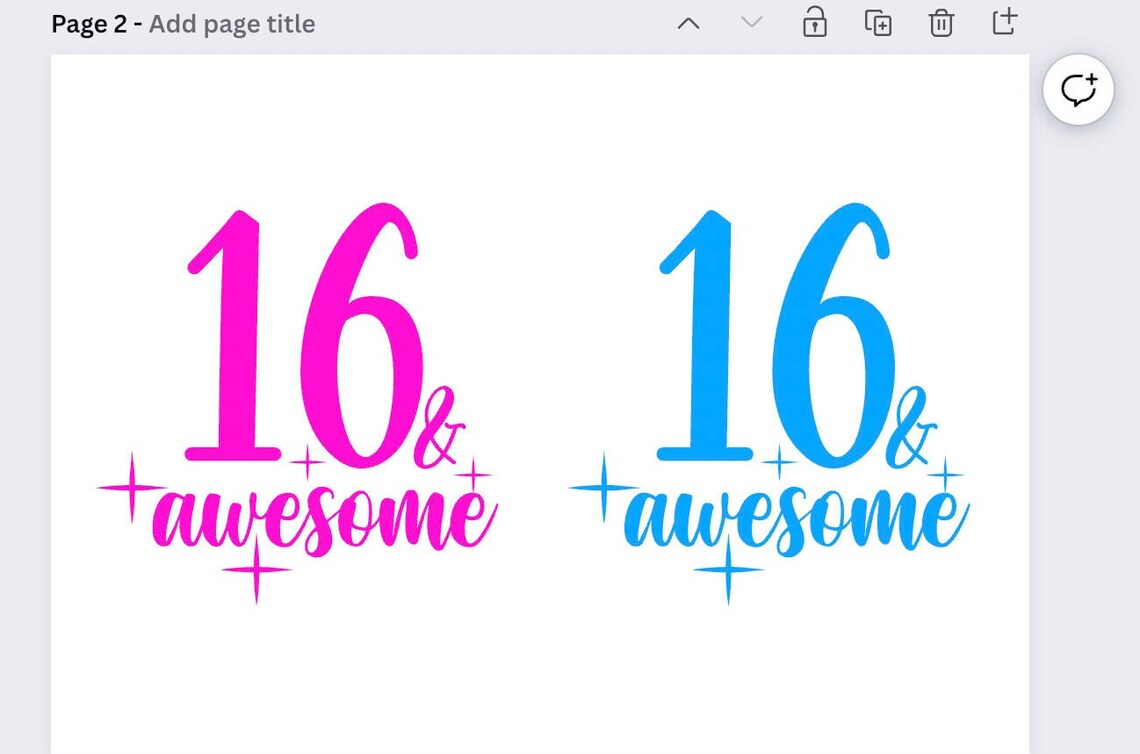Screen dimensions: 1140x754
Task: Select the blue '16 & awesome' design
Action: click(x=770, y=400)
